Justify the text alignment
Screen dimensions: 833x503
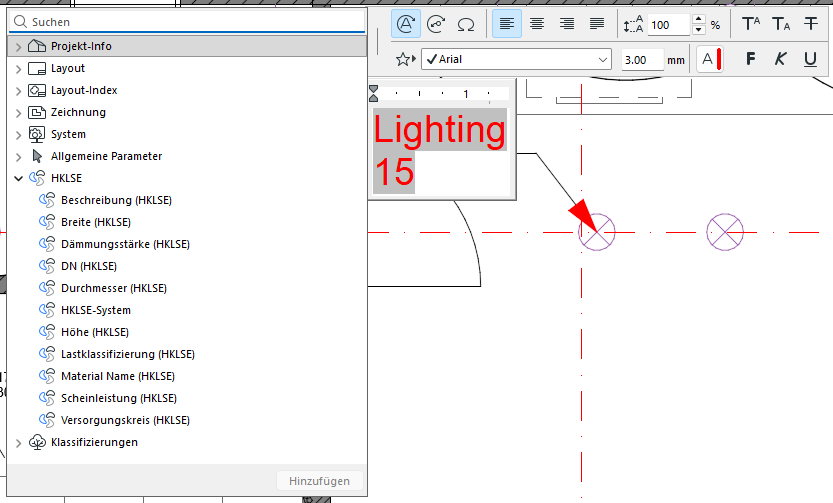[597, 24]
